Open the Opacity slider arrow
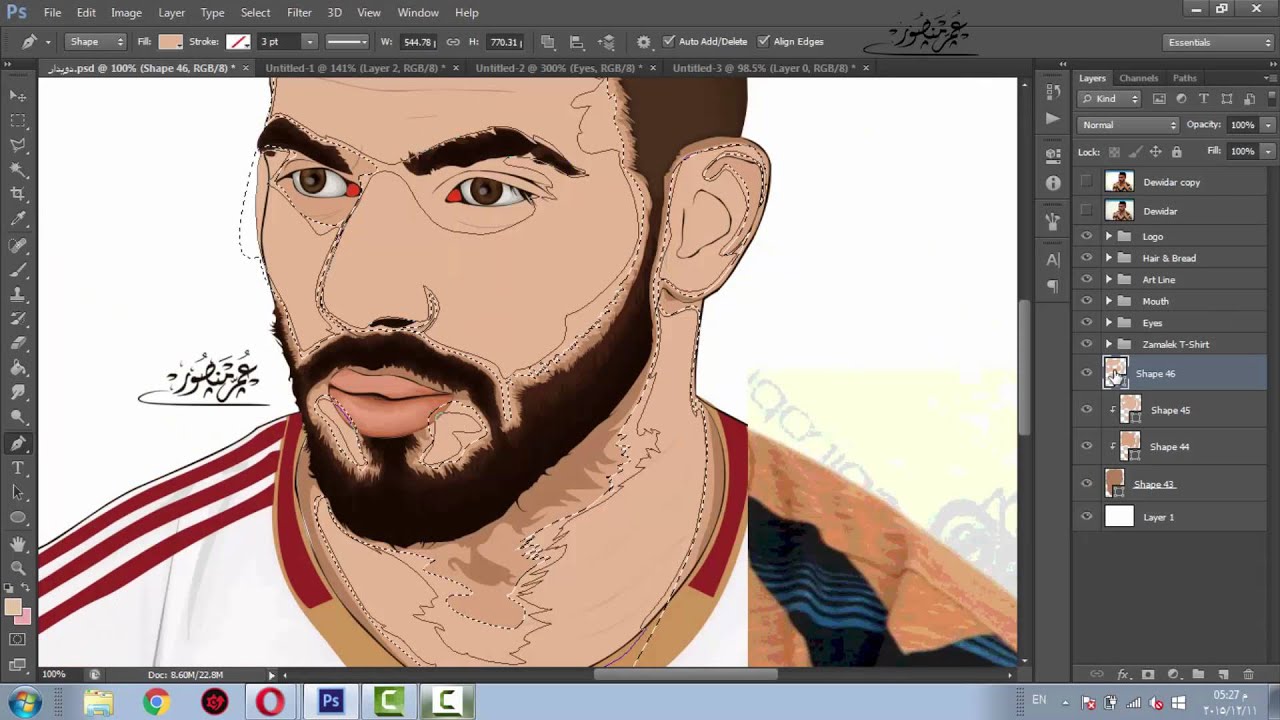Screen dimensions: 1280x720 pos(1269,125)
